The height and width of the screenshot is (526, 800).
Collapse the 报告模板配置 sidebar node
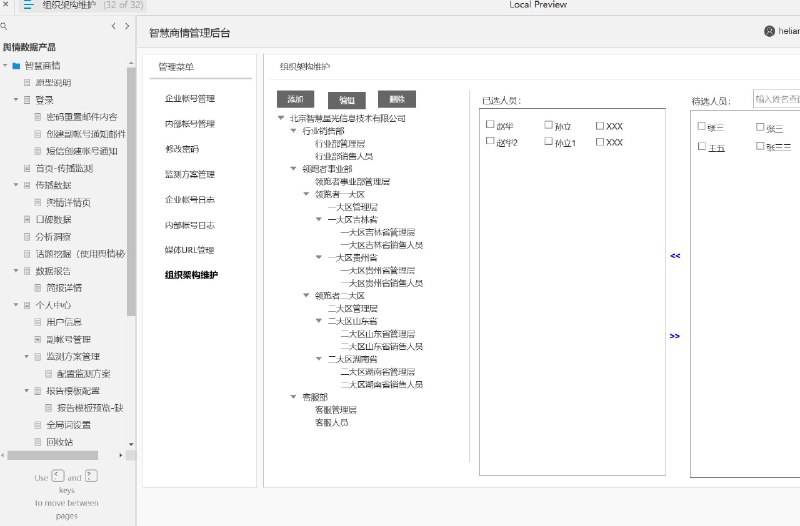(x=27, y=390)
